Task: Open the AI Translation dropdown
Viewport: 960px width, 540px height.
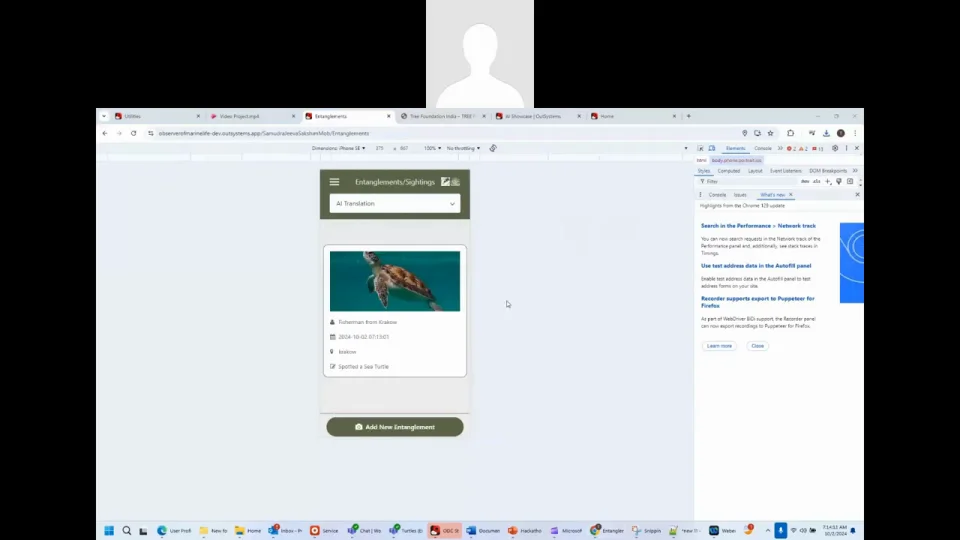Action: [x=395, y=203]
